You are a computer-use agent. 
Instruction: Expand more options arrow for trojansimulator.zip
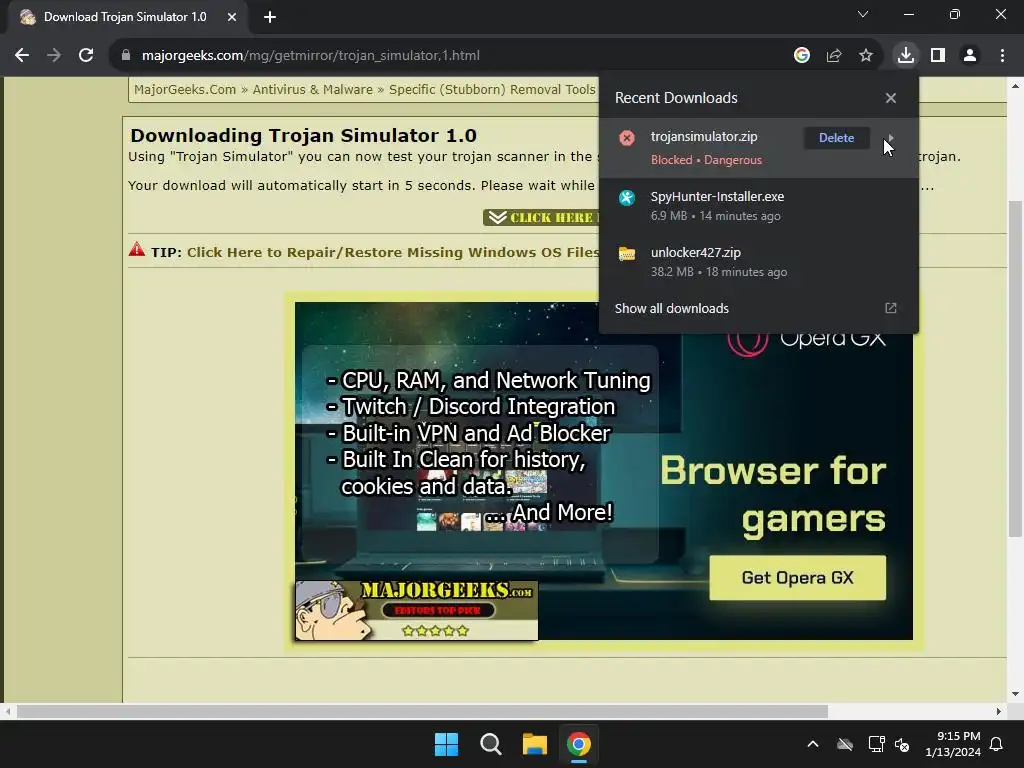tap(890, 138)
